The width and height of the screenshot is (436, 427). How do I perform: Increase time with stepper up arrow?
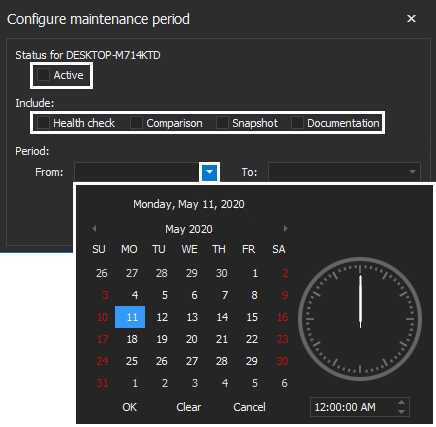click(401, 403)
